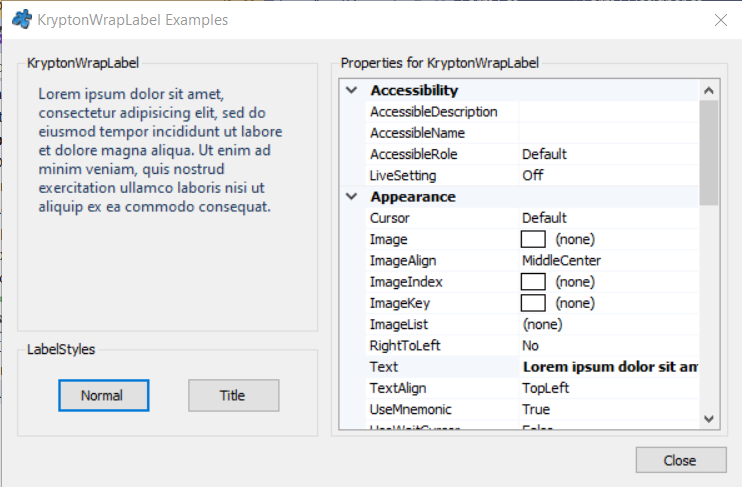Select the LiveSetting property name
The image size is (742, 487).
pyautogui.click(x=403, y=176)
